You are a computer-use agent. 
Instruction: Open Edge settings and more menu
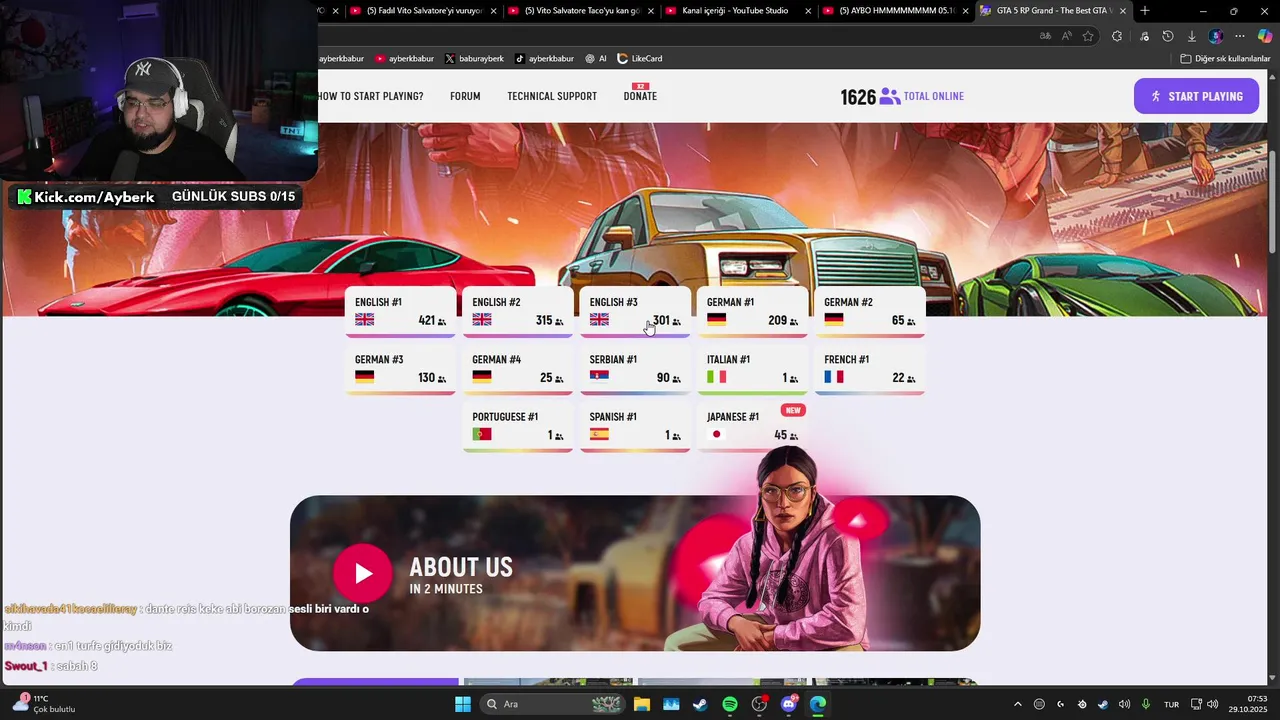pyautogui.click(x=1240, y=36)
